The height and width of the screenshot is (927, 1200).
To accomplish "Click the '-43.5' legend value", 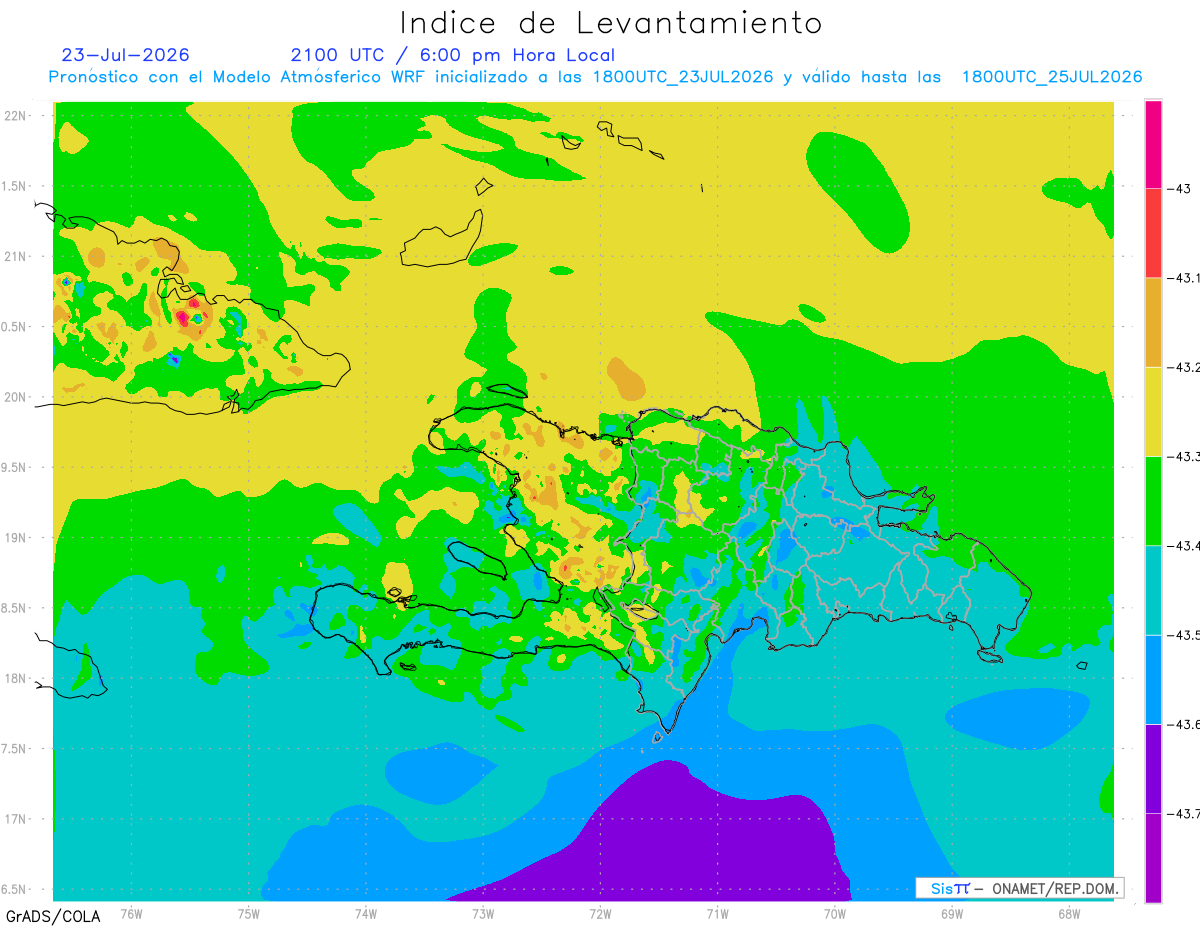I will point(1184,635).
